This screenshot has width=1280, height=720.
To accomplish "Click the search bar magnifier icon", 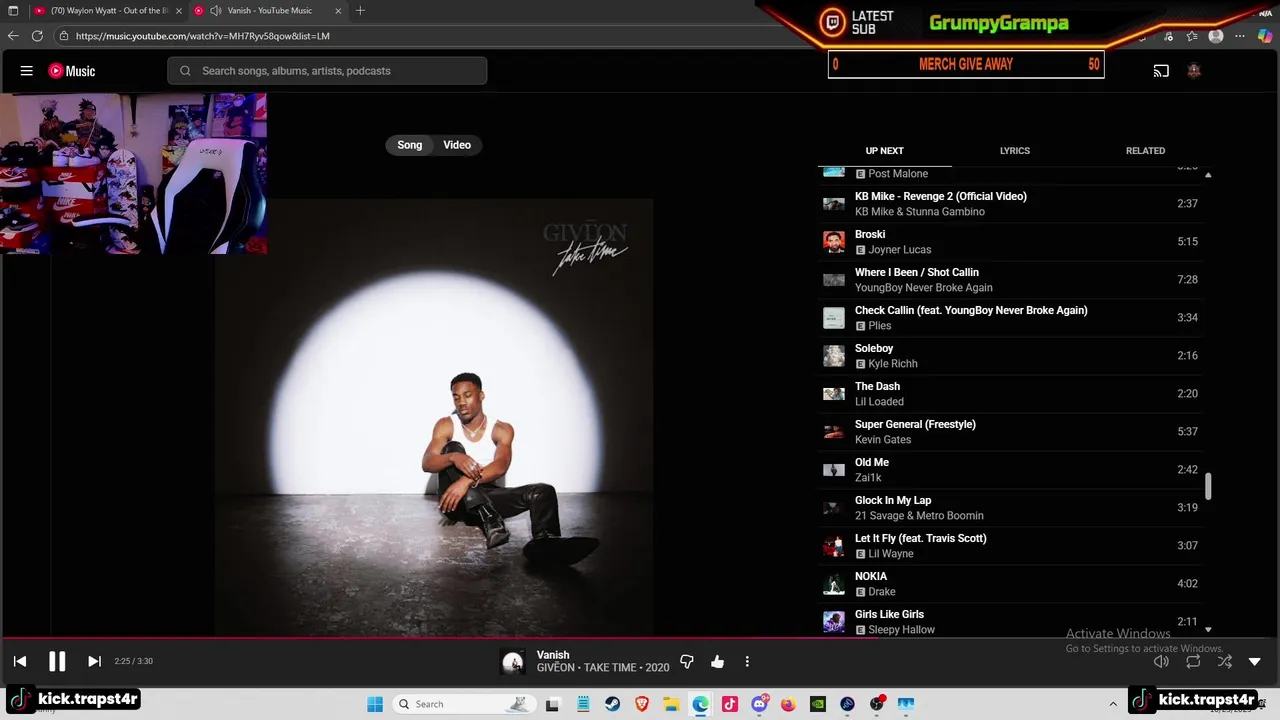I will pyautogui.click(x=185, y=71).
